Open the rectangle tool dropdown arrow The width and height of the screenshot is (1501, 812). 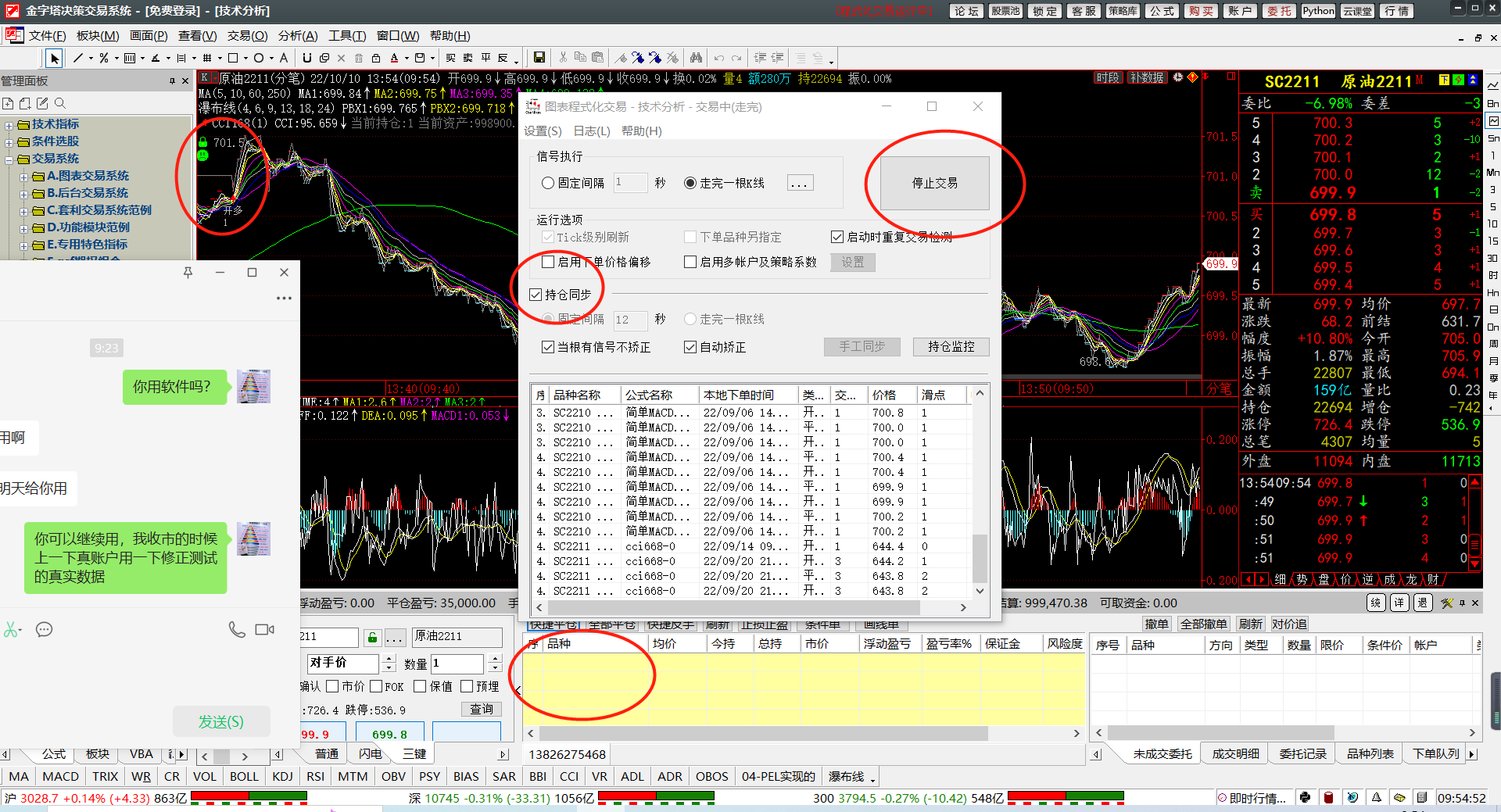[x=245, y=58]
